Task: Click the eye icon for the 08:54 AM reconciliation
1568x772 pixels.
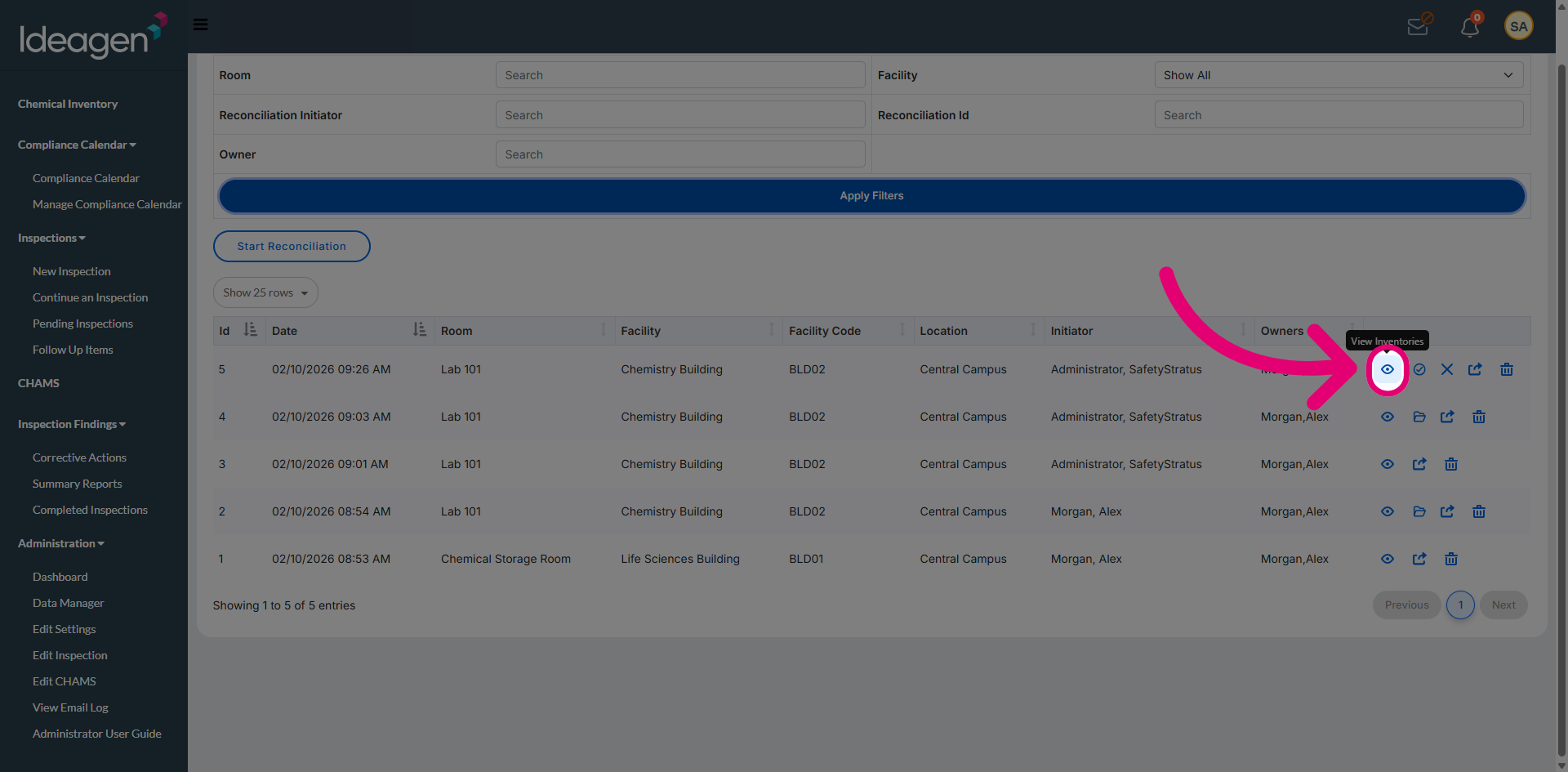Action: 1388,511
